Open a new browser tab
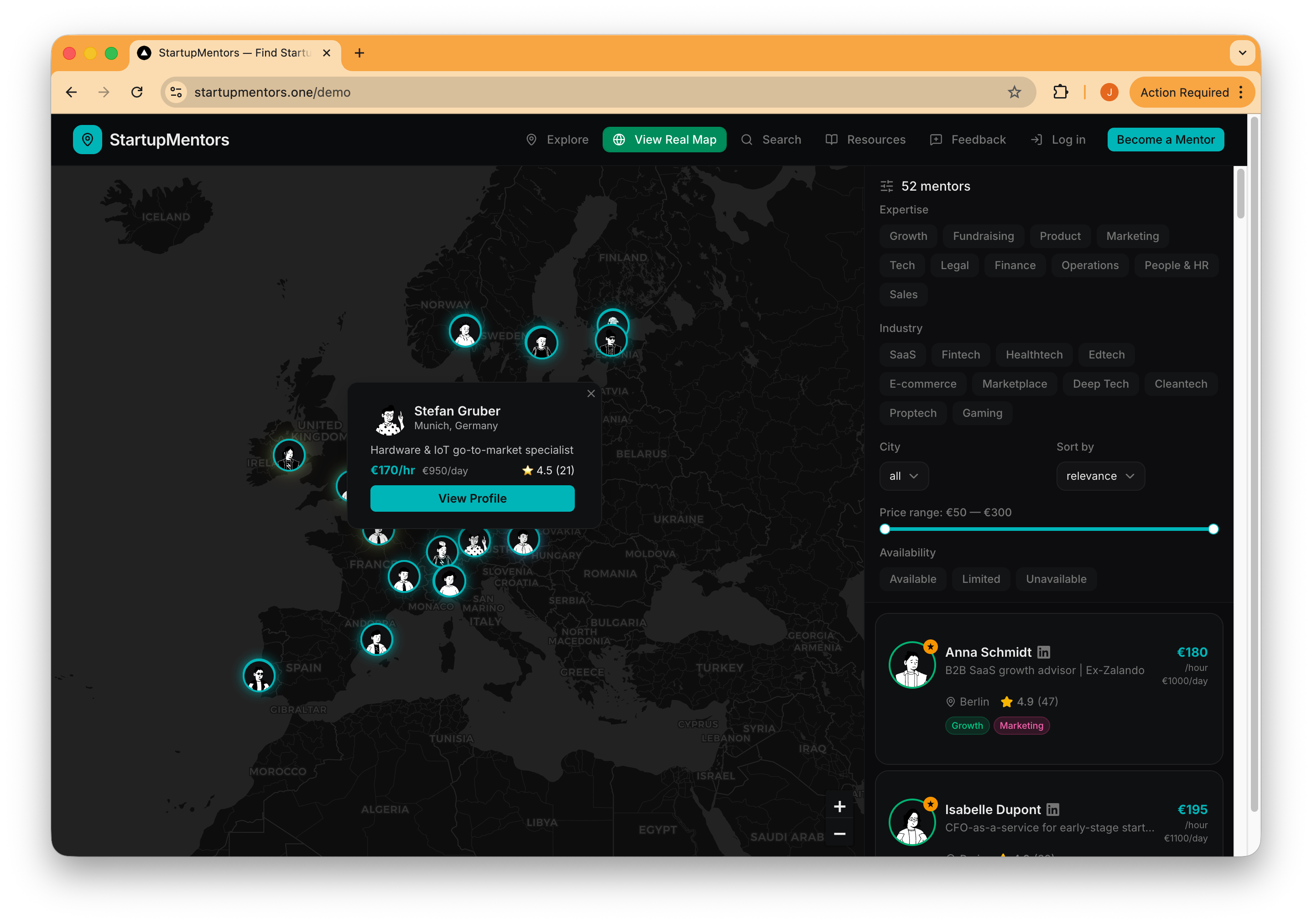 pos(359,52)
